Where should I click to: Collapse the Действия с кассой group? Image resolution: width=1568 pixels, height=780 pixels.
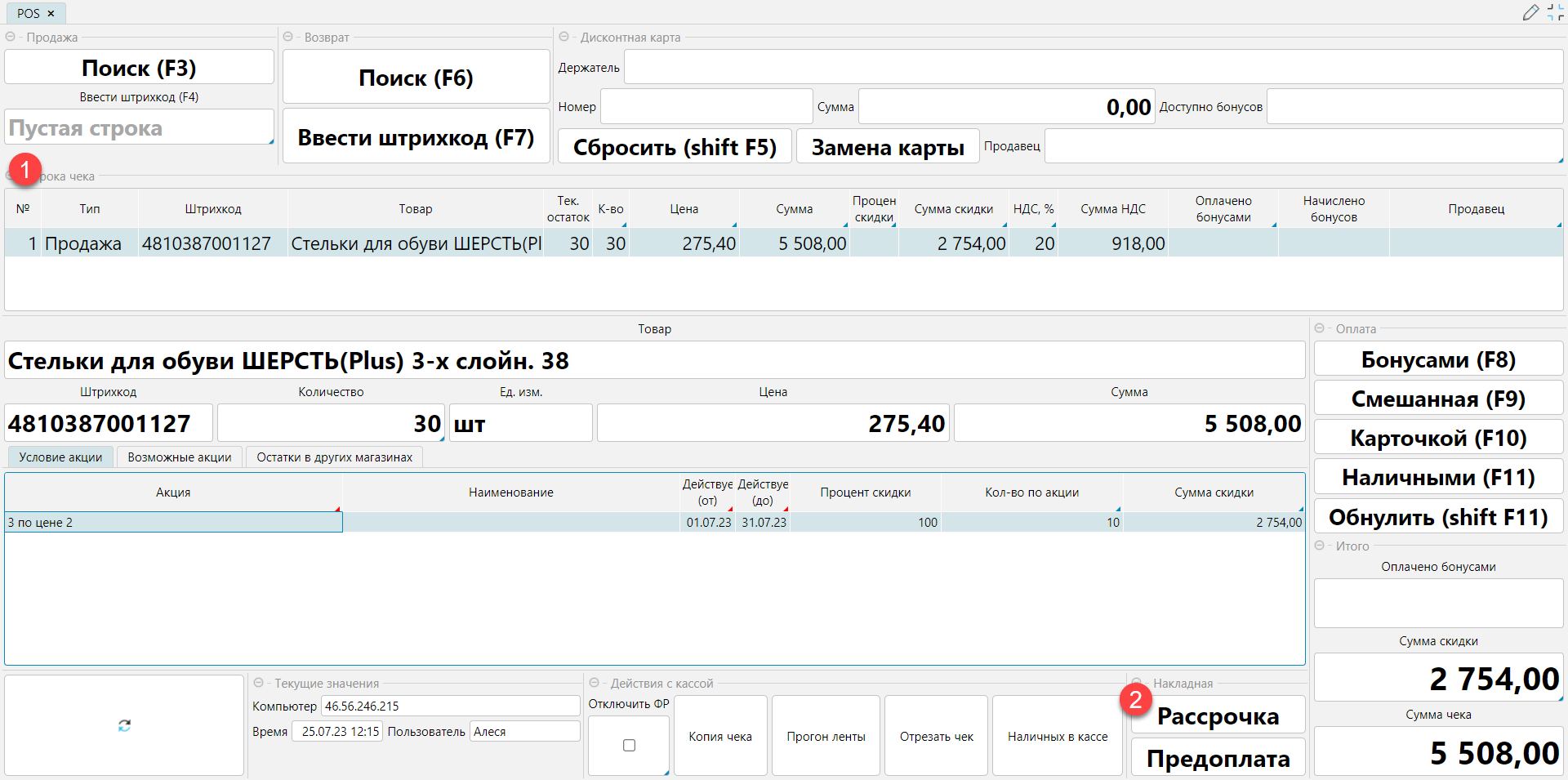595,683
